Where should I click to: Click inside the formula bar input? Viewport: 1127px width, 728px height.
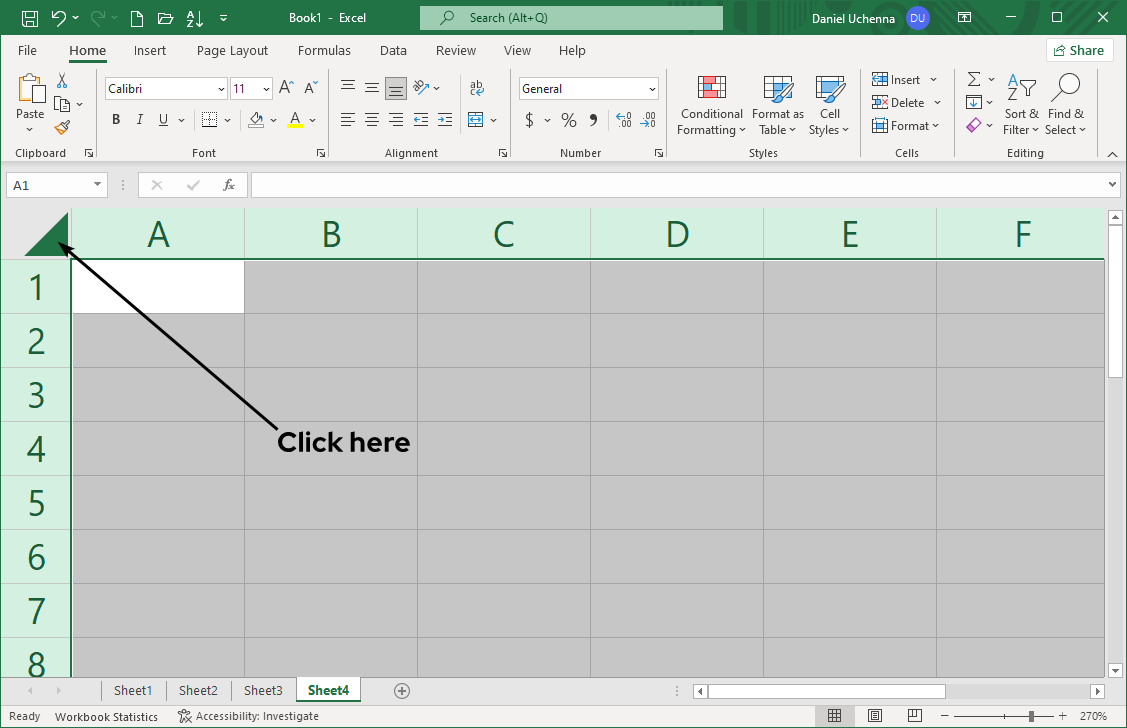coord(680,185)
